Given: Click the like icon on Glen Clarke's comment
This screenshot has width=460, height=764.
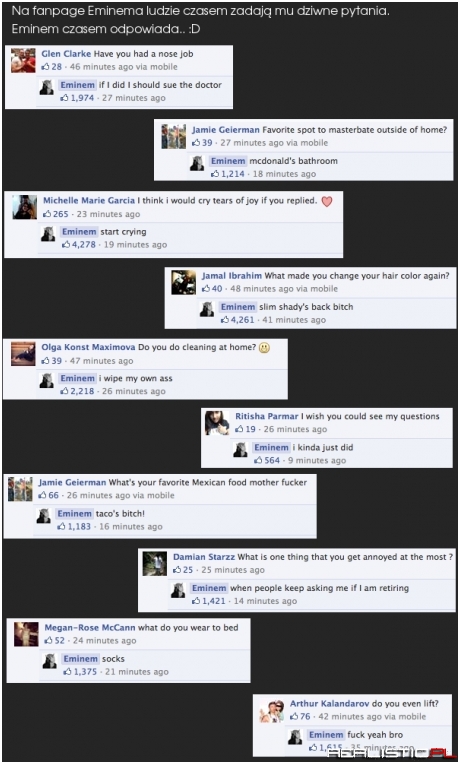Looking at the screenshot, I should click(45, 66).
